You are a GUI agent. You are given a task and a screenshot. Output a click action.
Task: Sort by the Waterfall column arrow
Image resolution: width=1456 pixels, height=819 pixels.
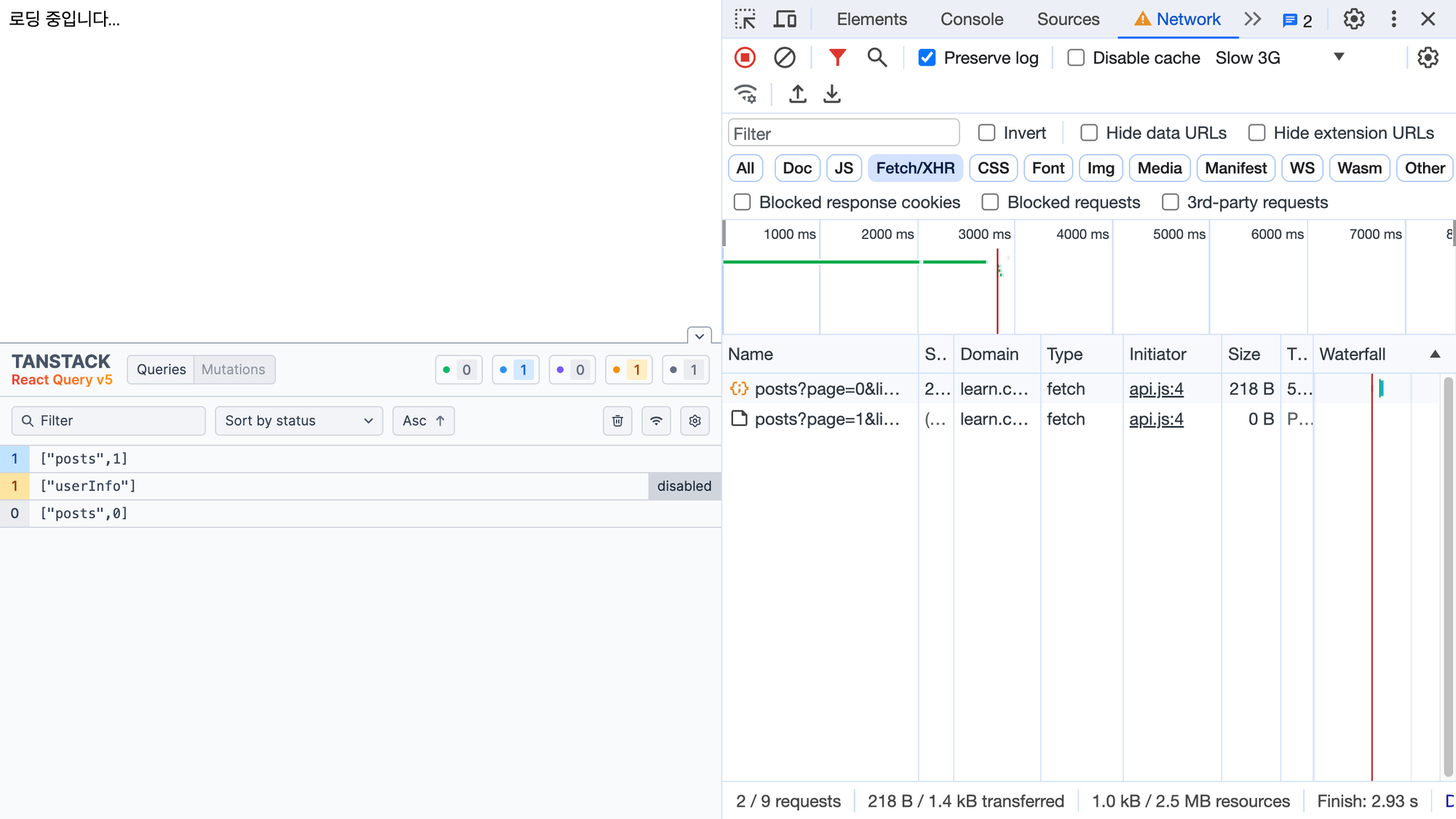[1435, 355]
